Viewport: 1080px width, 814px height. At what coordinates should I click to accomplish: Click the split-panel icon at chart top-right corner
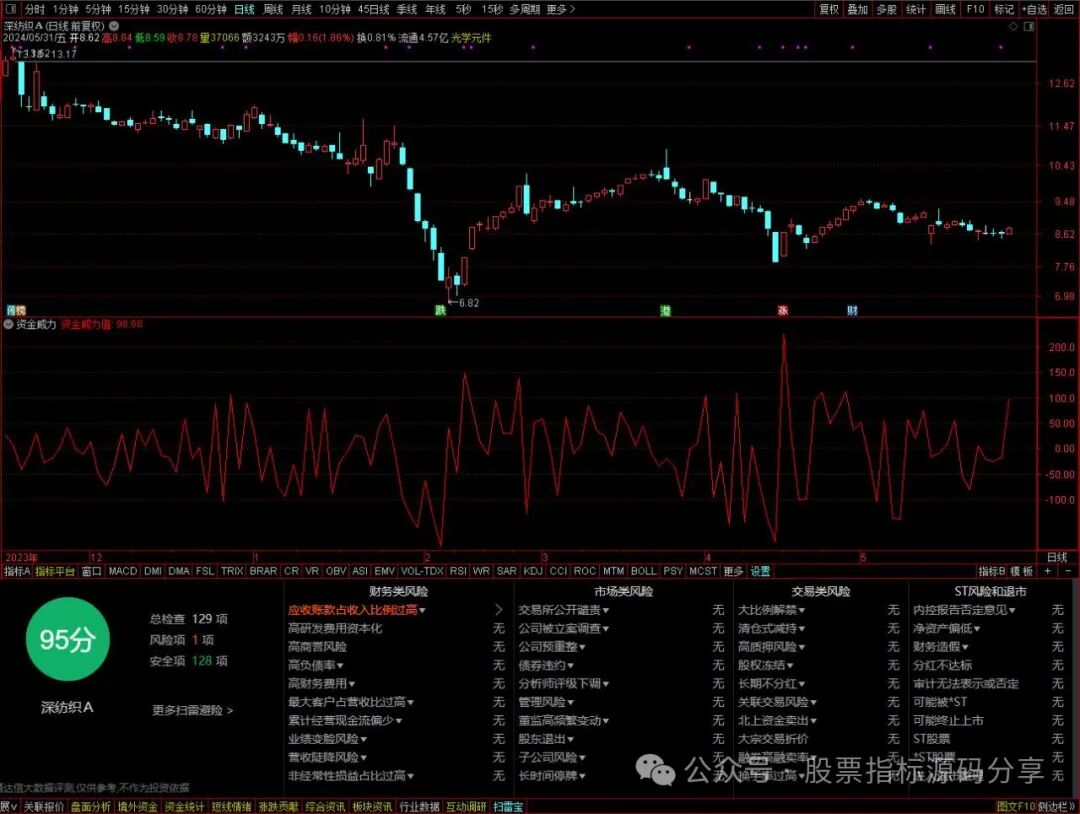point(1029,26)
